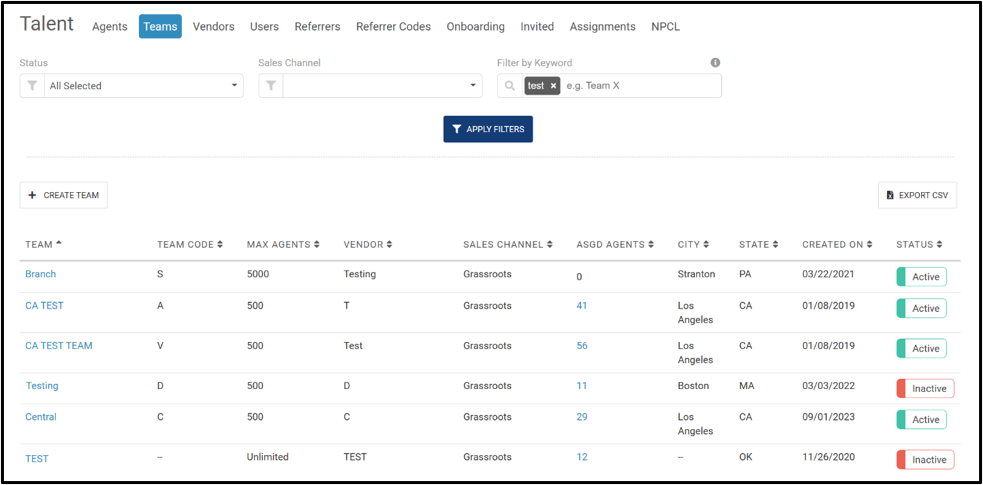
Task: Sort by the CREATED ON column
Action: click(x=838, y=244)
